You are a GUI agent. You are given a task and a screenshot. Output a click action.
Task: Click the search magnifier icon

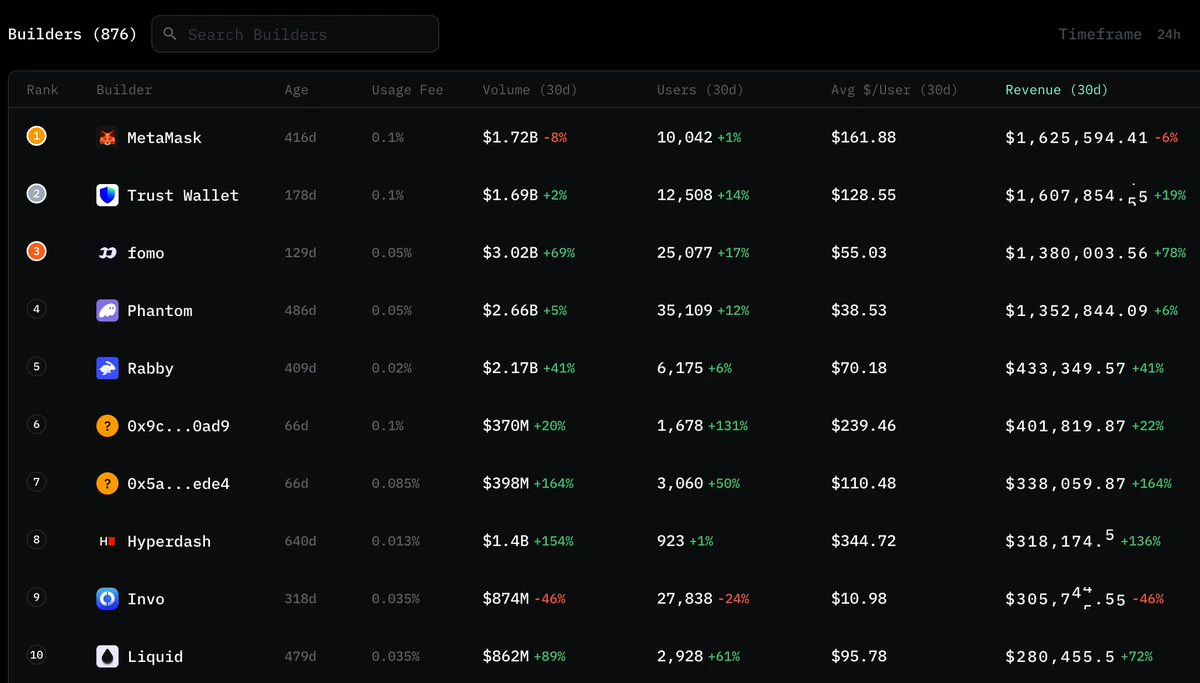[169, 34]
